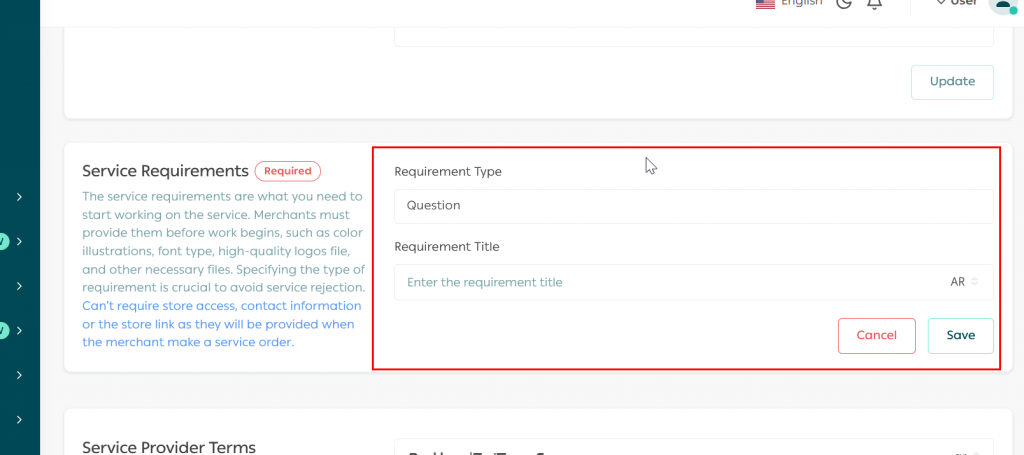The width and height of the screenshot is (1024, 455).
Task: Click the US flag language icon
Action: [x=766, y=3]
